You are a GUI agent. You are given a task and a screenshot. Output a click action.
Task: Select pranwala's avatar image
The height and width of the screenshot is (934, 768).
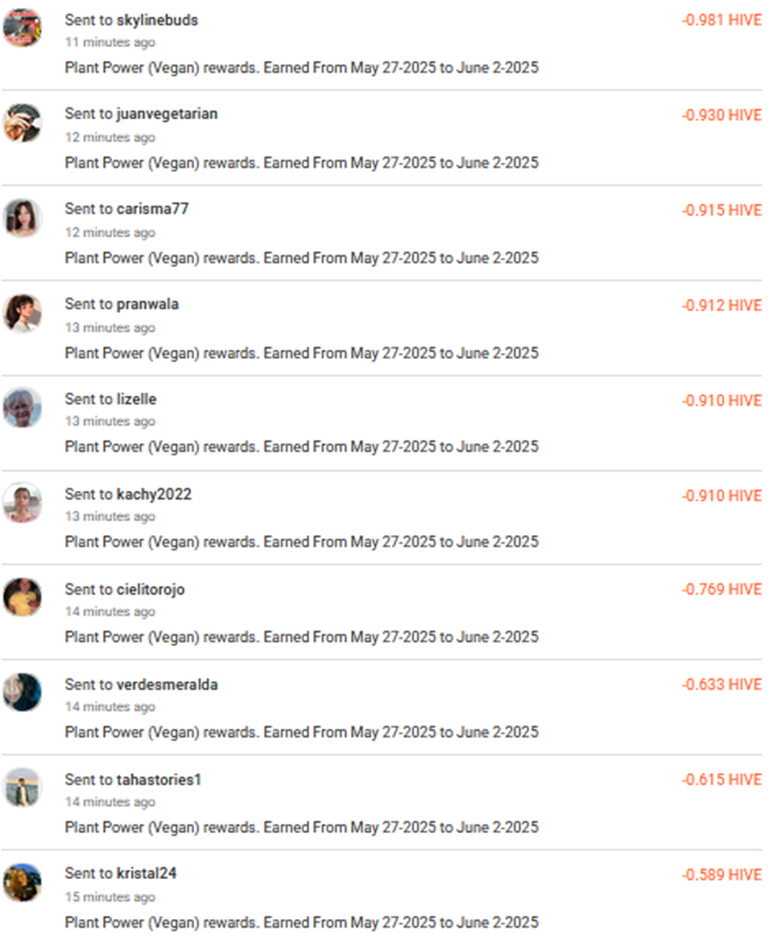pos(22,313)
